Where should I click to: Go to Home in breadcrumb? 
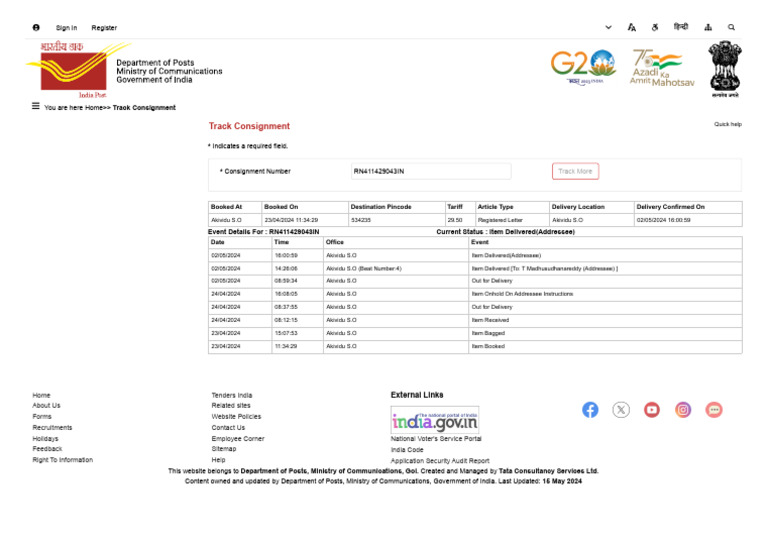click(x=94, y=108)
